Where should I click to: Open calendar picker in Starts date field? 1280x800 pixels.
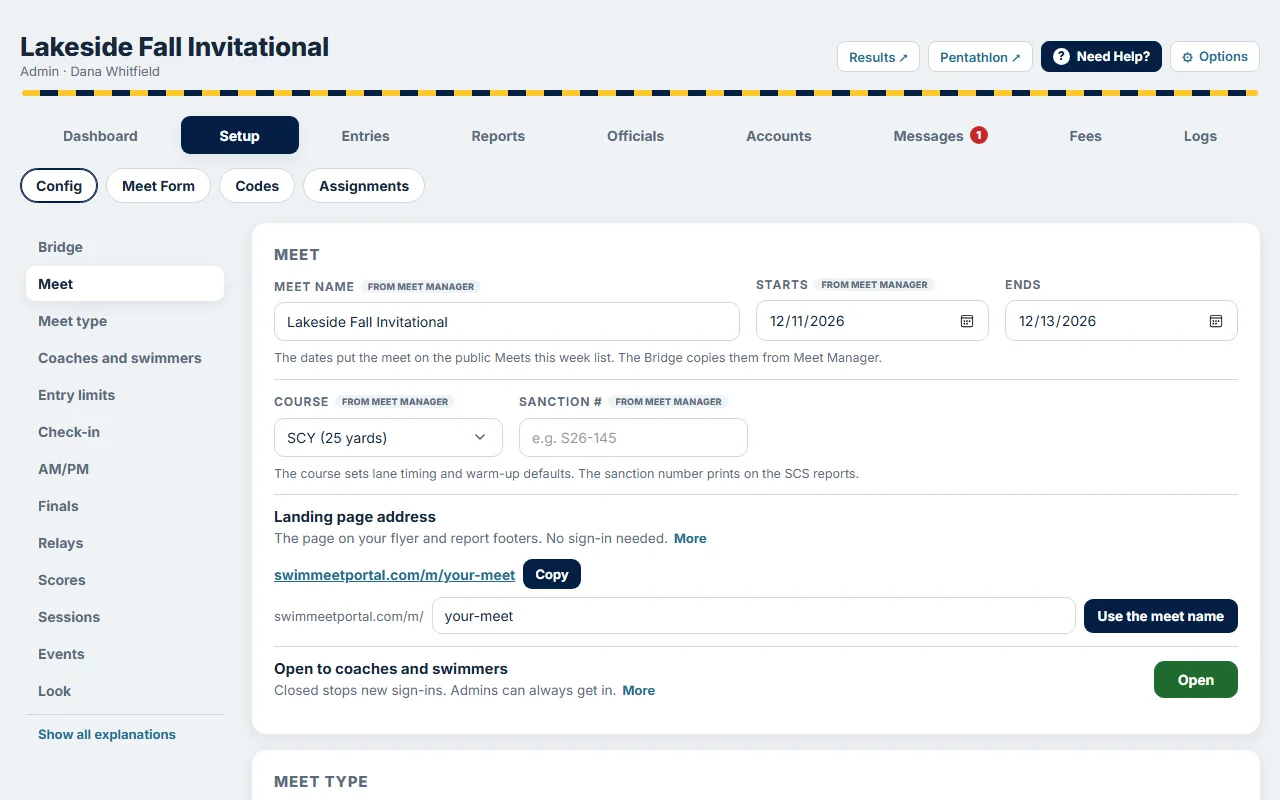coord(967,321)
